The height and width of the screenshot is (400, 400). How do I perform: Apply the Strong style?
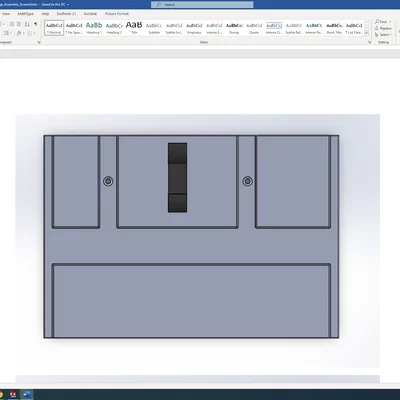(234, 28)
